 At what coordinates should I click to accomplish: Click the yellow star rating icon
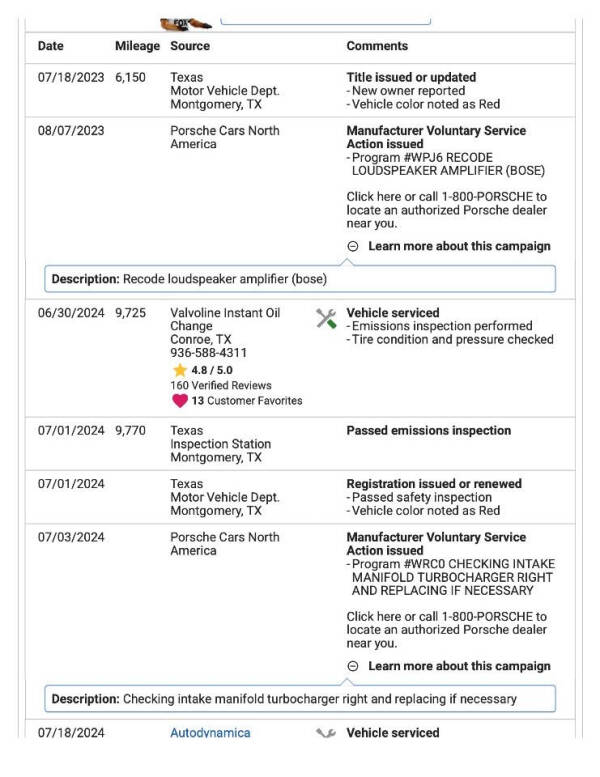coord(180,370)
